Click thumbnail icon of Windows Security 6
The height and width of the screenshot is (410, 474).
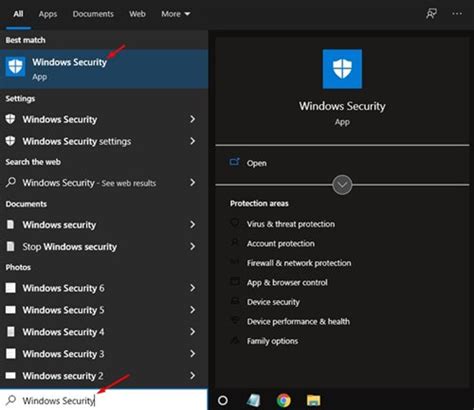[11, 288]
